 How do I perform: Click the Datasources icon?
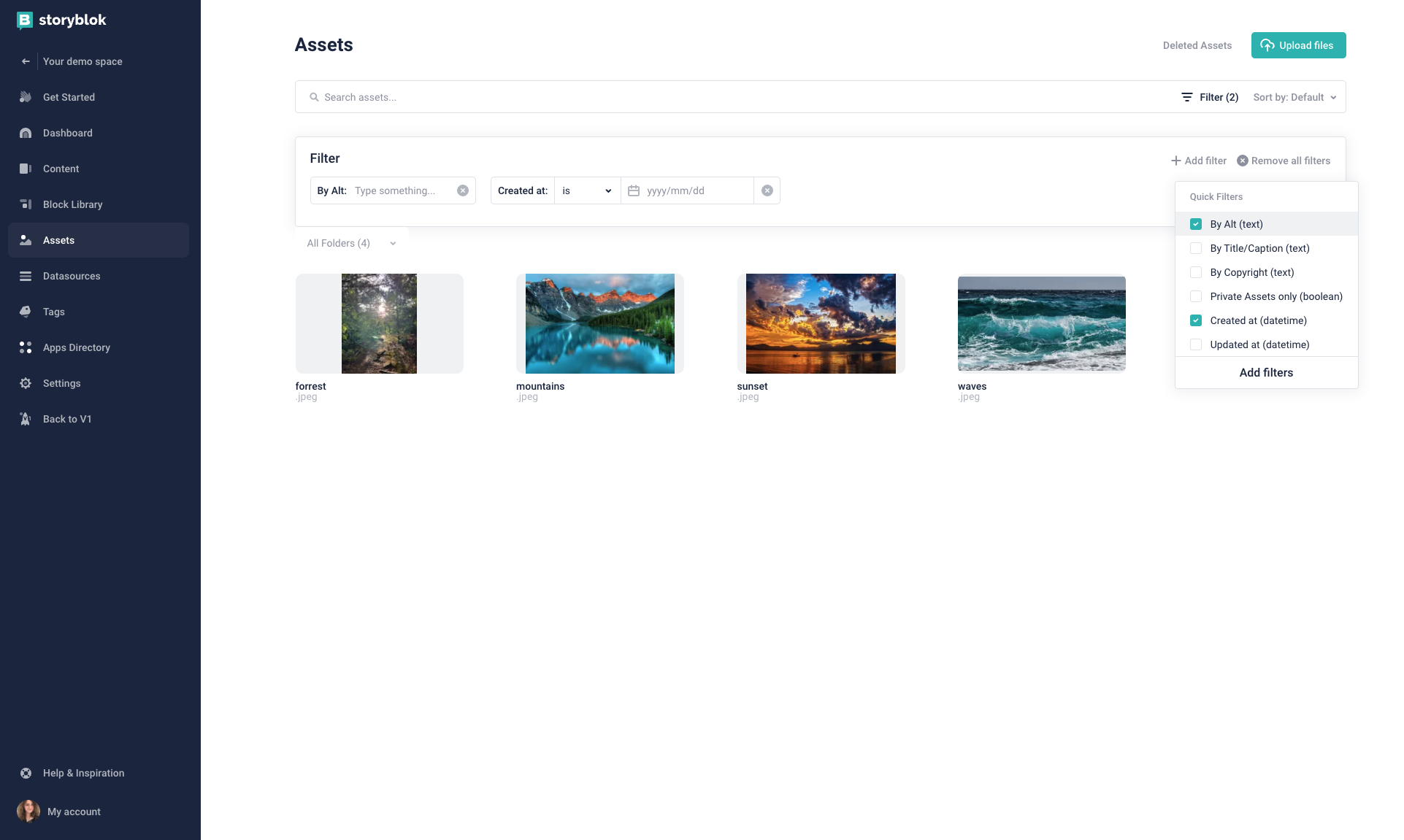[26, 276]
